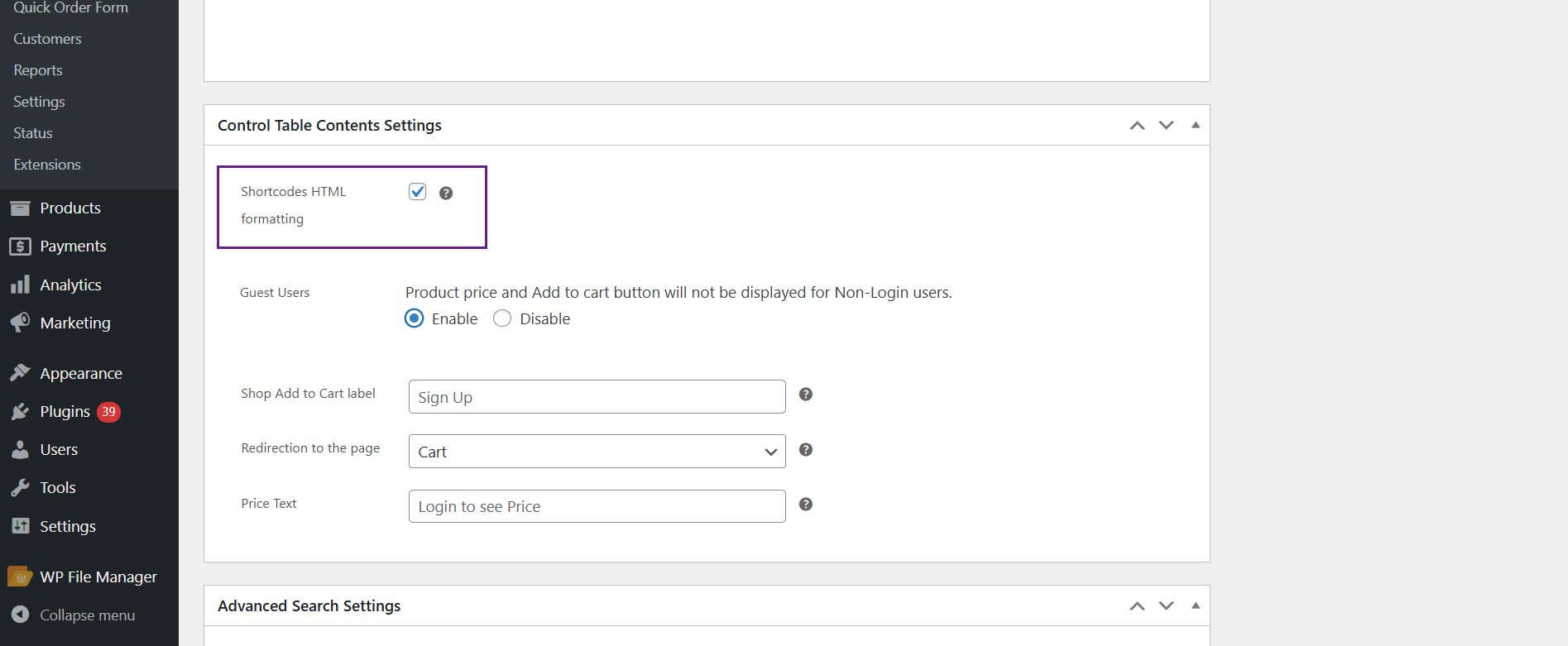Click help icon beside Redirection to the page
The height and width of the screenshot is (646, 1568).
[x=806, y=449]
